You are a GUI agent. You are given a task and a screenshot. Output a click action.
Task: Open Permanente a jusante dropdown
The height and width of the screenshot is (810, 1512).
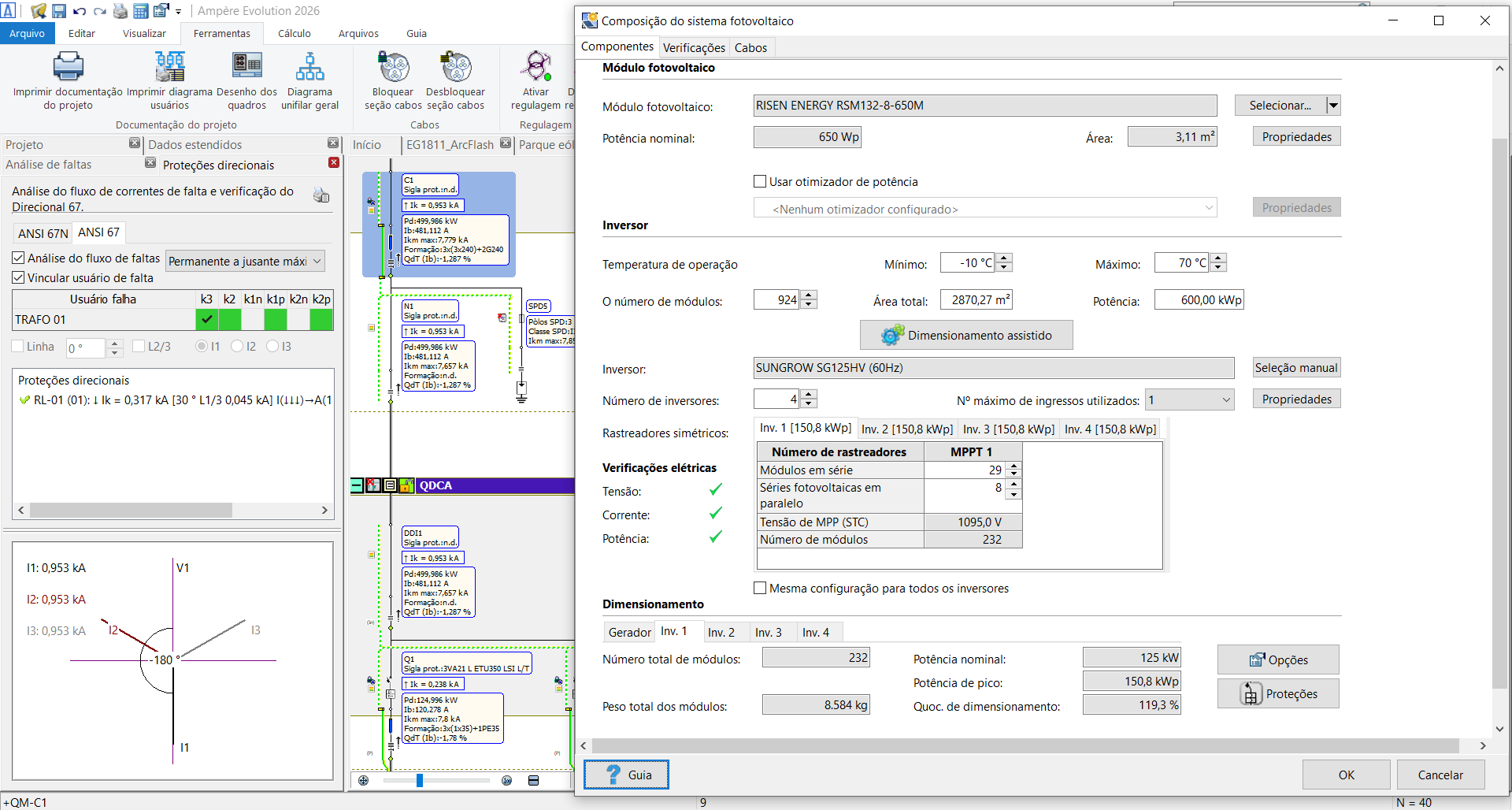pos(245,262)
